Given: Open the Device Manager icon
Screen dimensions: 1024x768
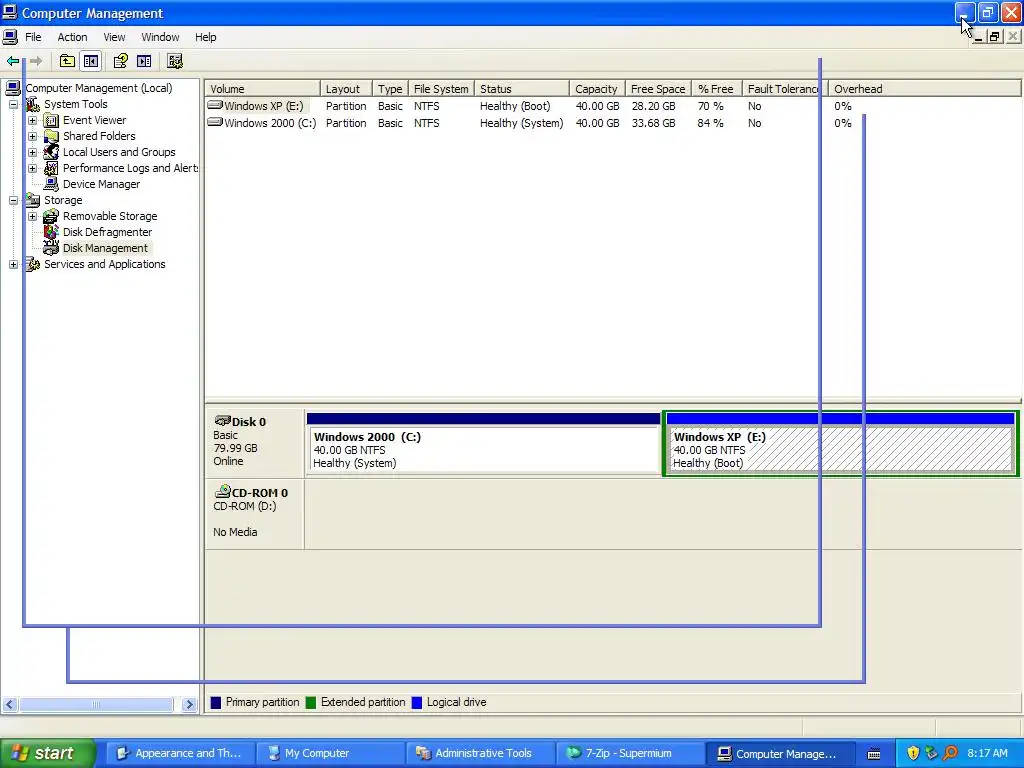Looking at the screenshot, I should [51, 184].
